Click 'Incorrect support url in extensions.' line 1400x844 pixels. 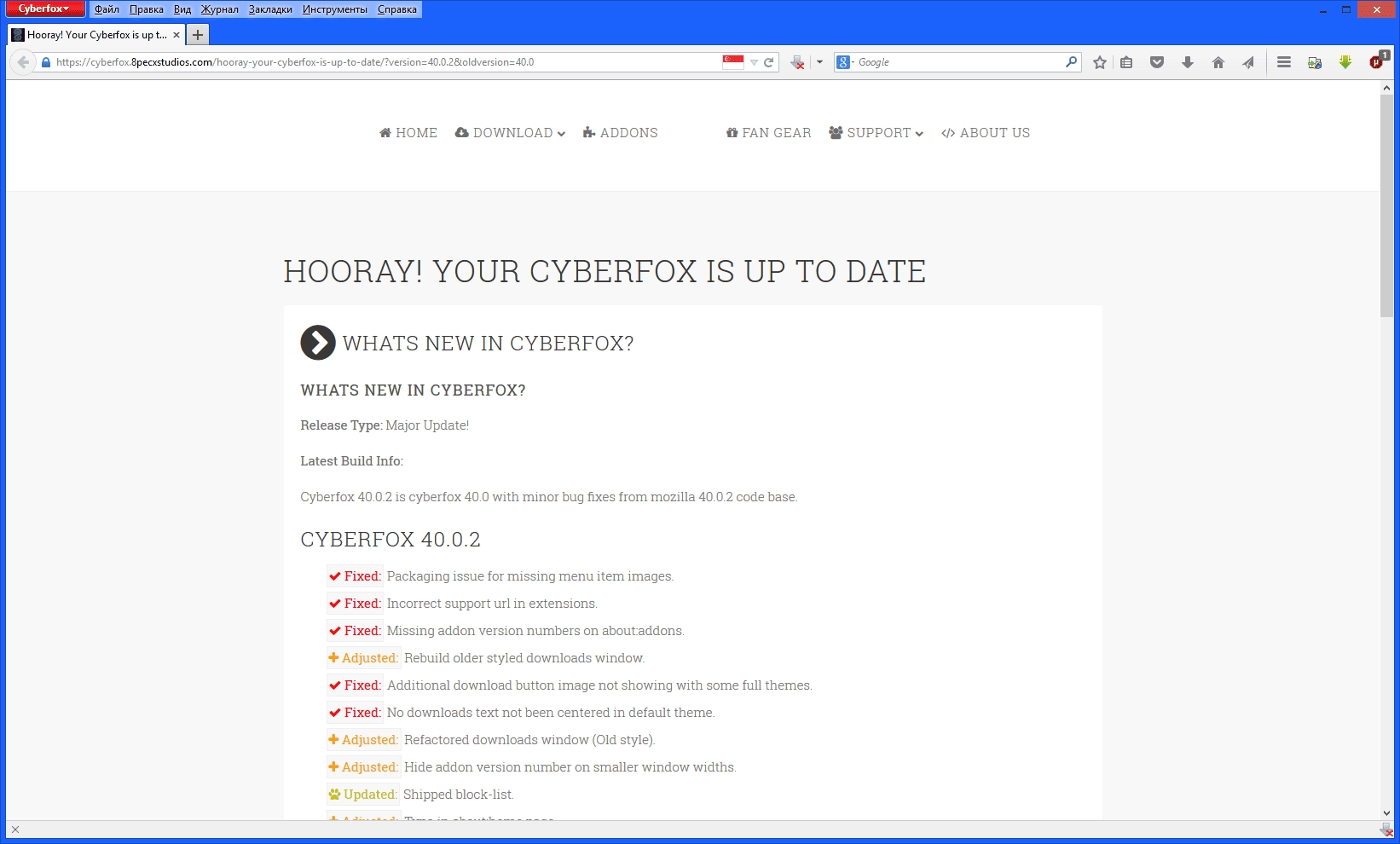(492, 604)
